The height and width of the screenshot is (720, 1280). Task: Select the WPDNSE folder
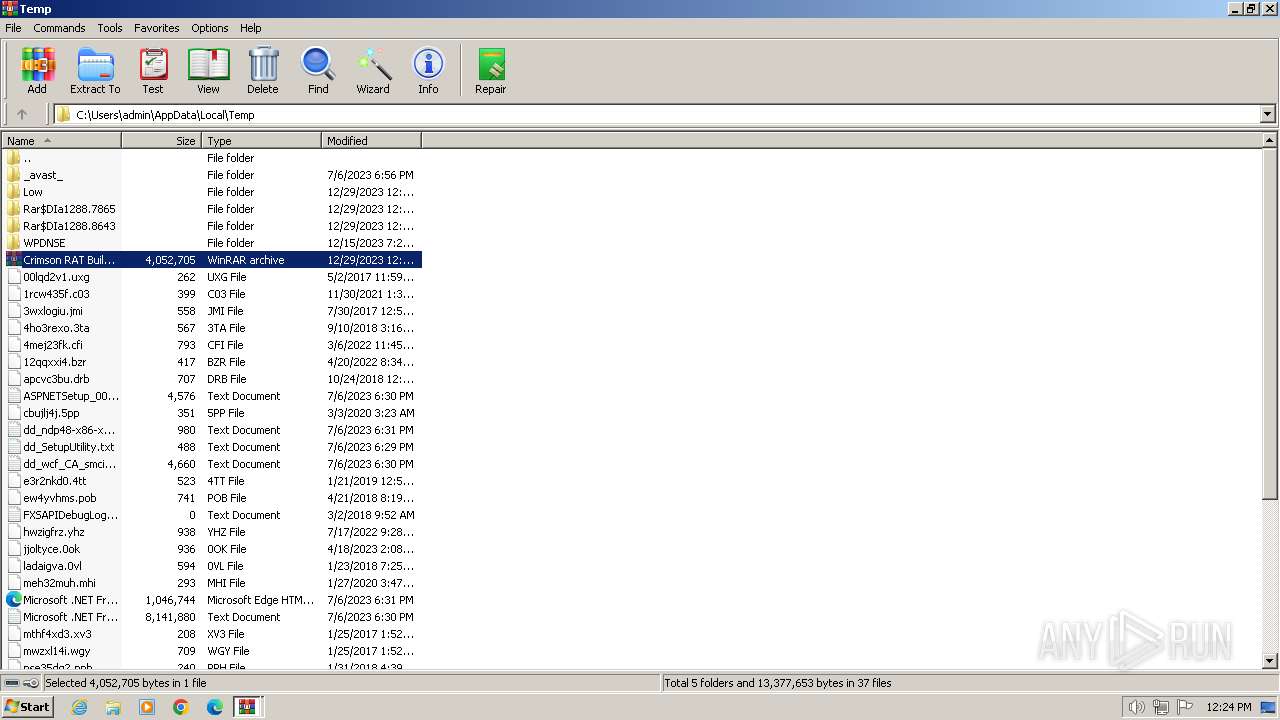point(212,243)
